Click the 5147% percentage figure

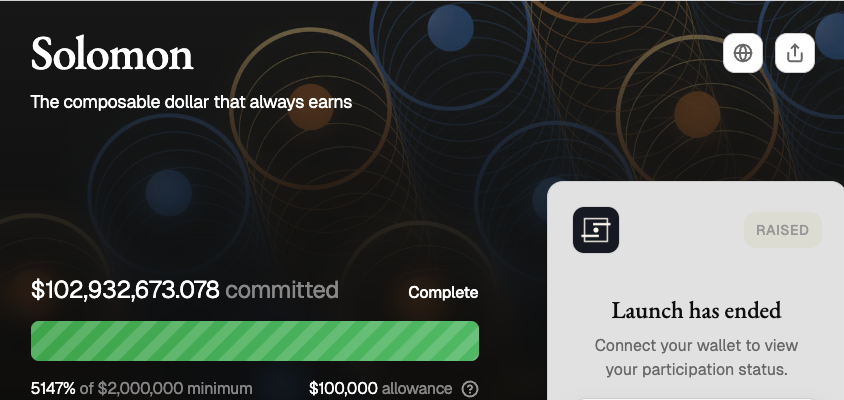[52, 388]
